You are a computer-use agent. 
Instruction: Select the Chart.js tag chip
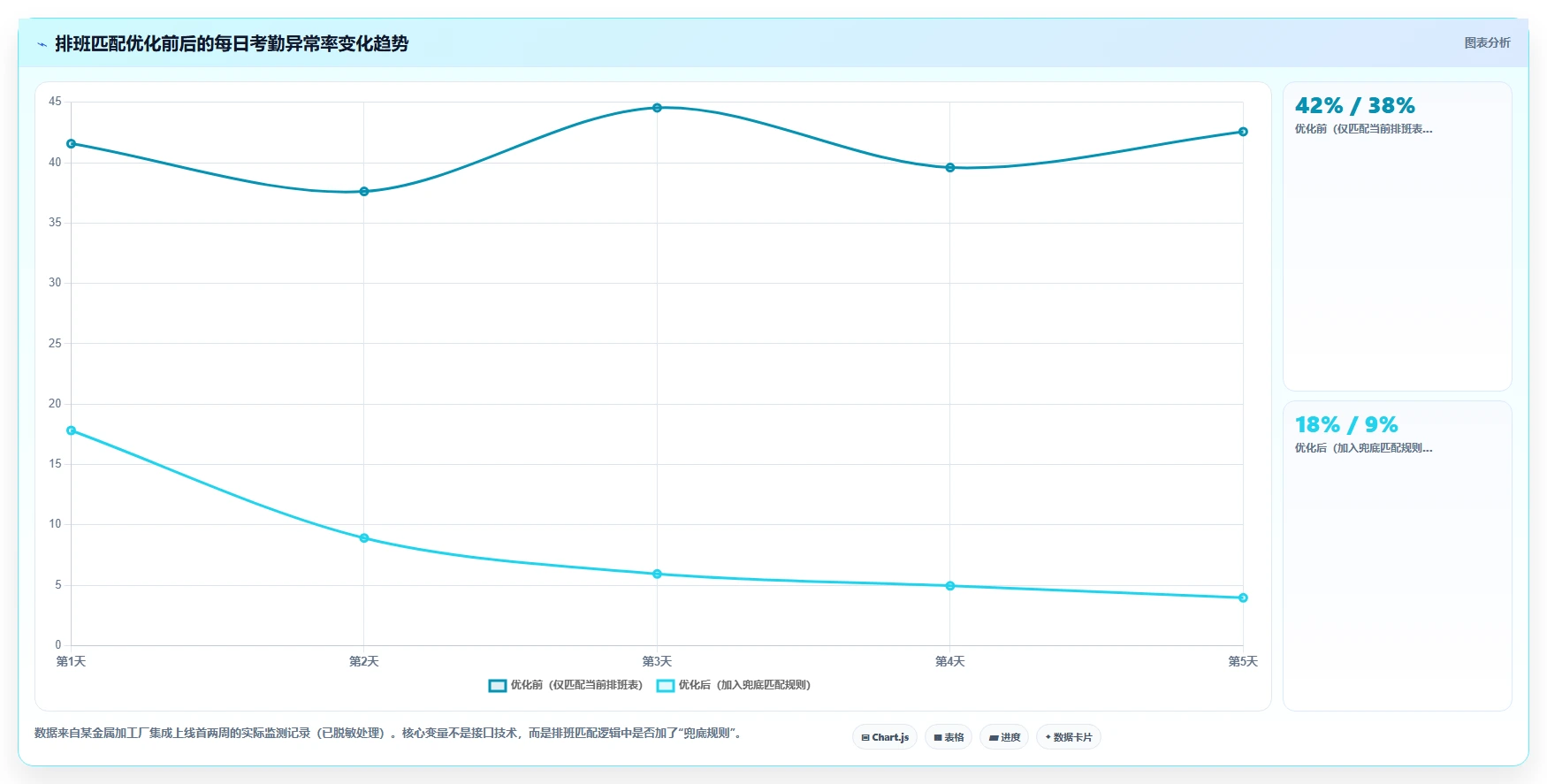885,737
